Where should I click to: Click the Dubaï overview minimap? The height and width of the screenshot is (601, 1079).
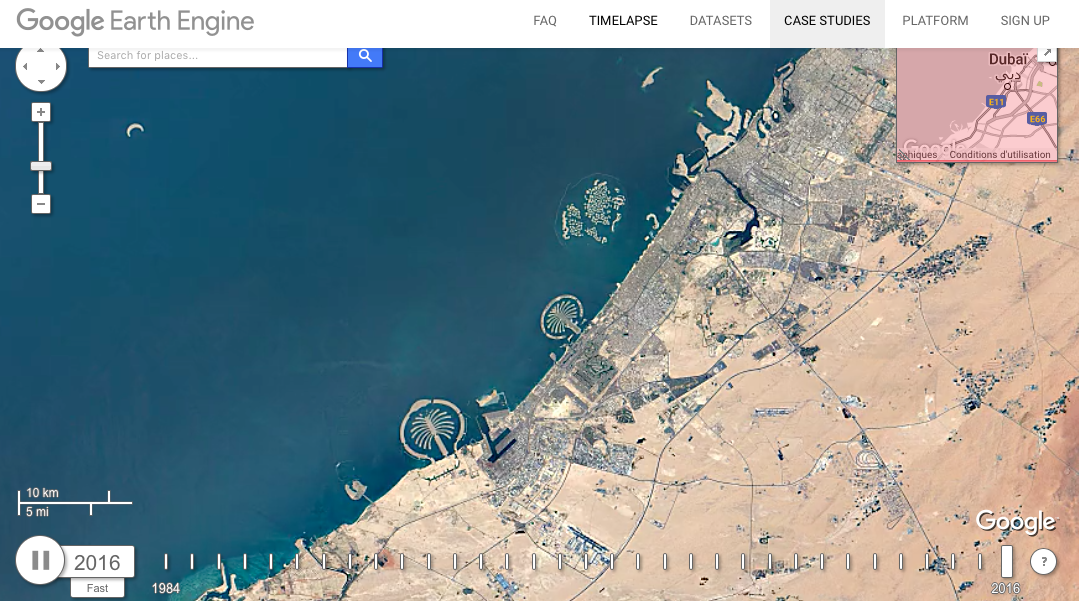(x=976, y=105)
